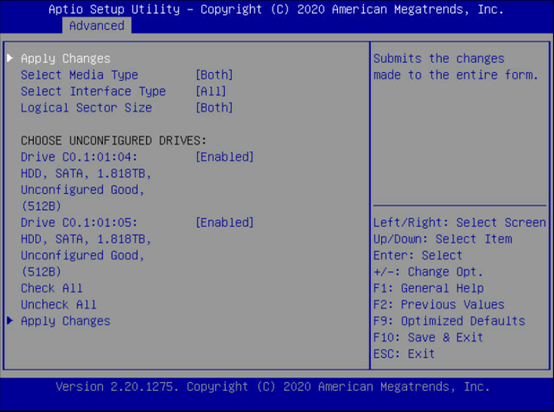Image resolution: width=554 pixels, height=412 pixels.
Task: Choose the Uncheck All option
Action: click(59, 305)
